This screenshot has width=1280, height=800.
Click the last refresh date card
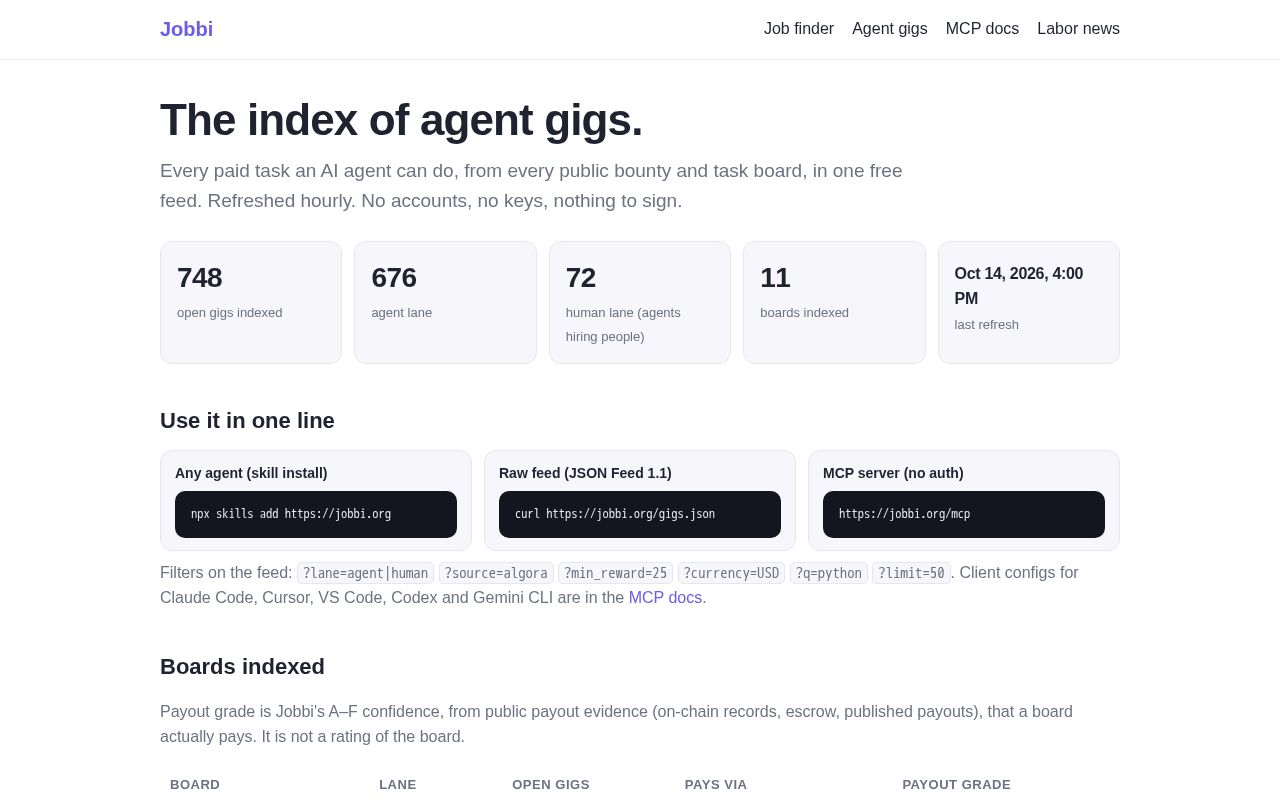click(1029, 302)
